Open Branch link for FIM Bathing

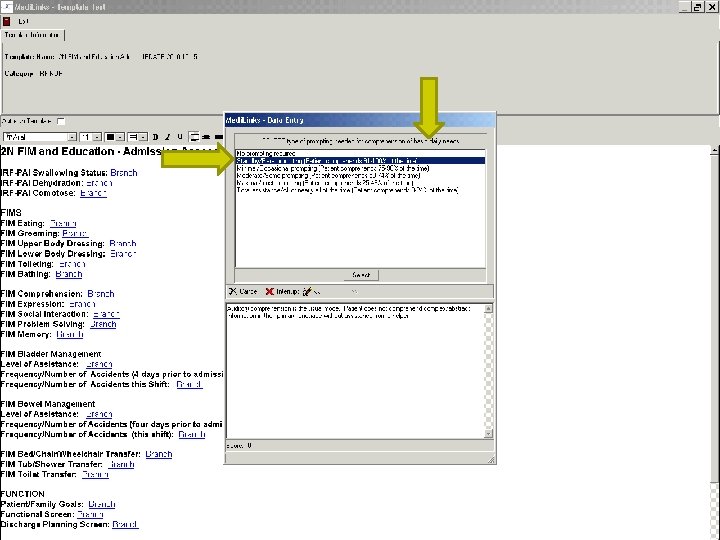(x=68, y=274)
